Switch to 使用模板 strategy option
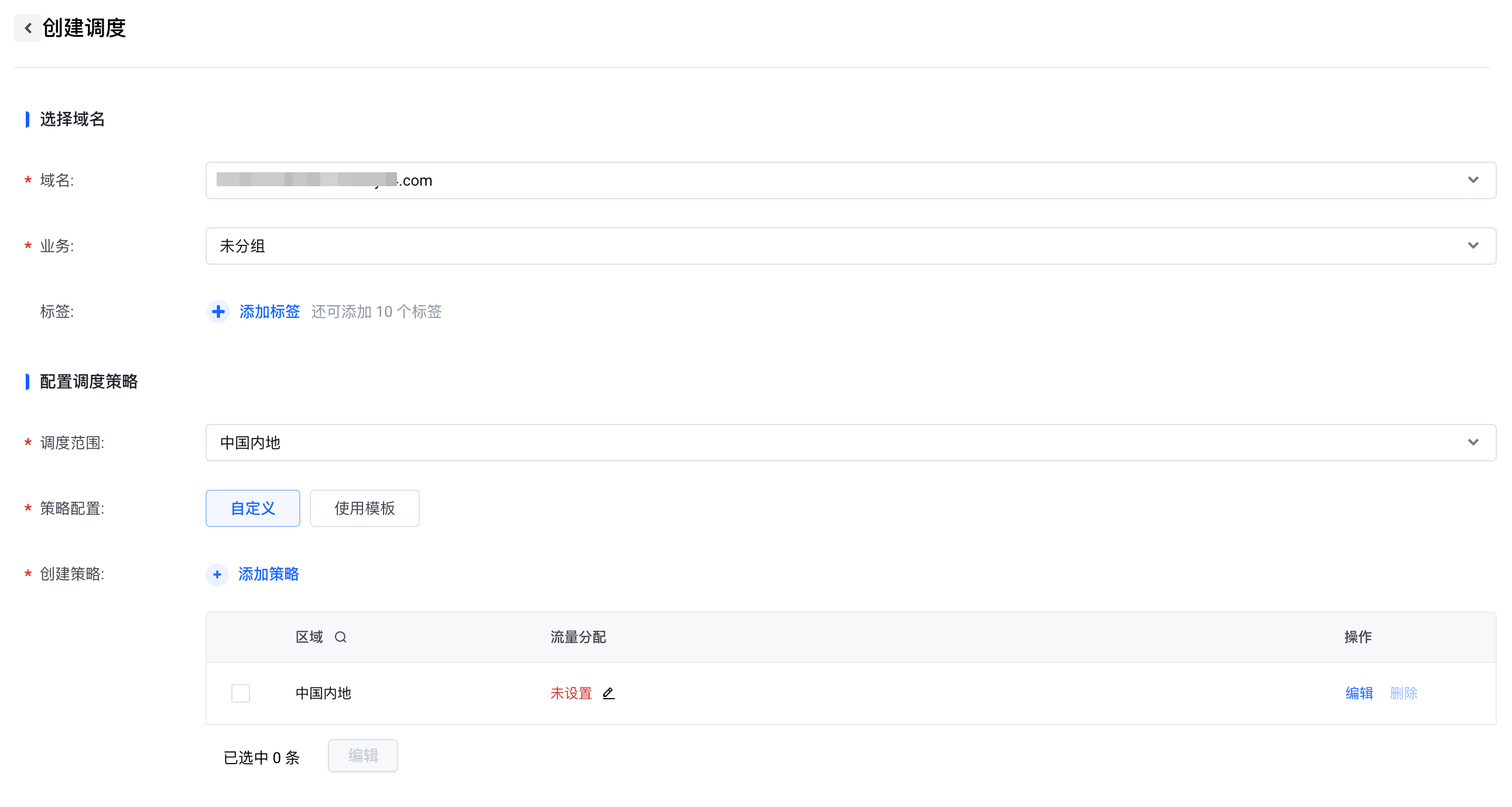The height and width of the screenshot is (807, 1512). [x=364, y=508]
